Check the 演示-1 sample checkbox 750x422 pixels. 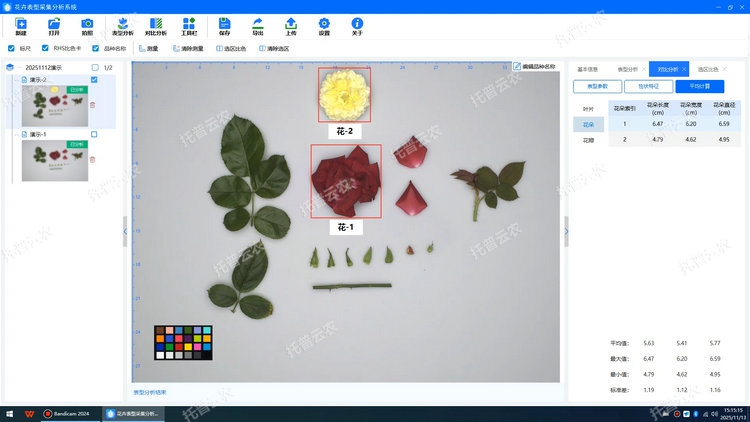[x=94, y=133]
